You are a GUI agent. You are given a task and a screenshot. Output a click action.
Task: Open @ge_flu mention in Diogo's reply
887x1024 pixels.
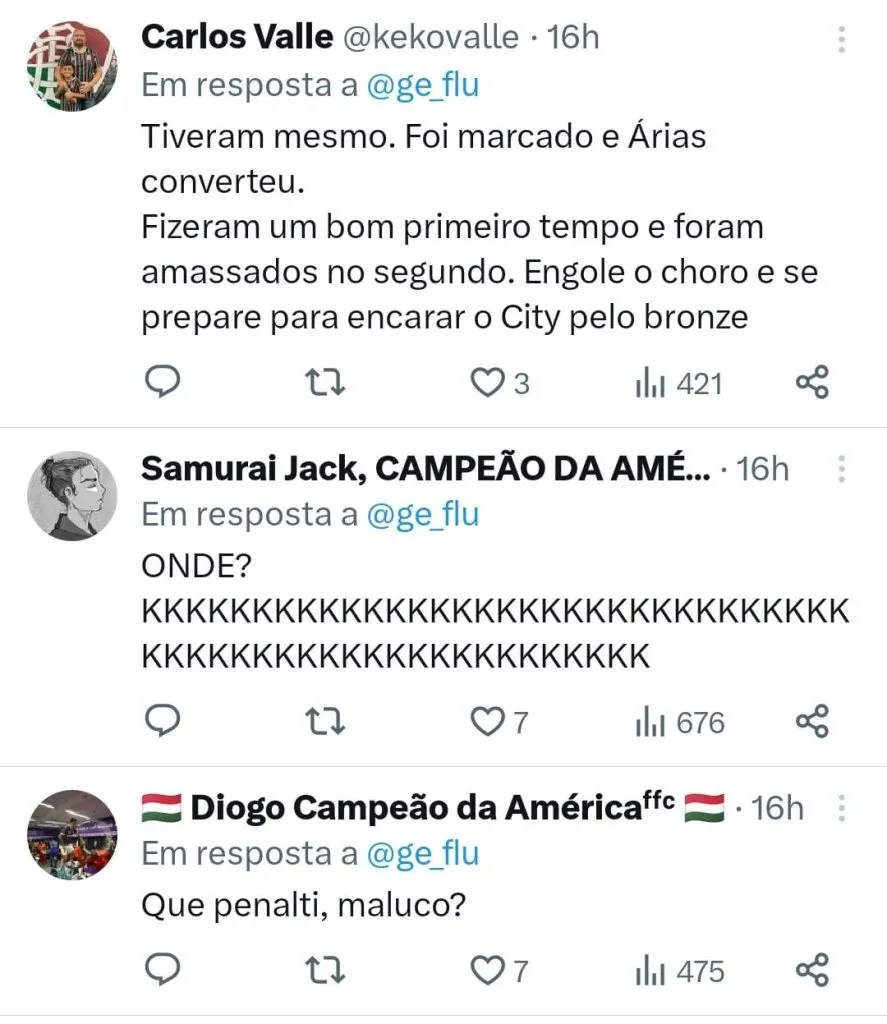(423, 854)
